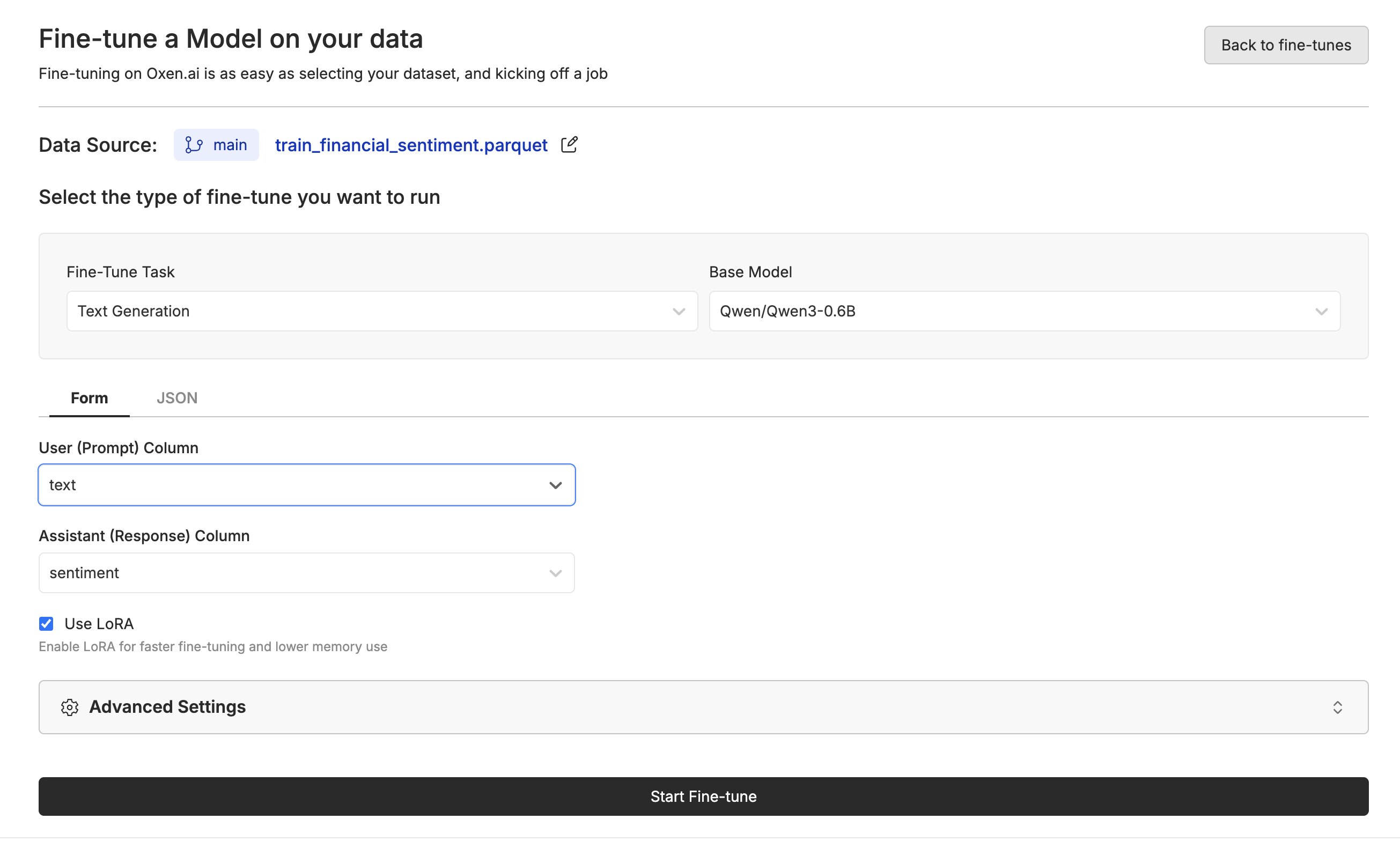Image resolution: width=1400 pixels, height=841 pixels.
Task: Uncheck the Use LoRA checkbox
Action: click(x=47, y=623)
